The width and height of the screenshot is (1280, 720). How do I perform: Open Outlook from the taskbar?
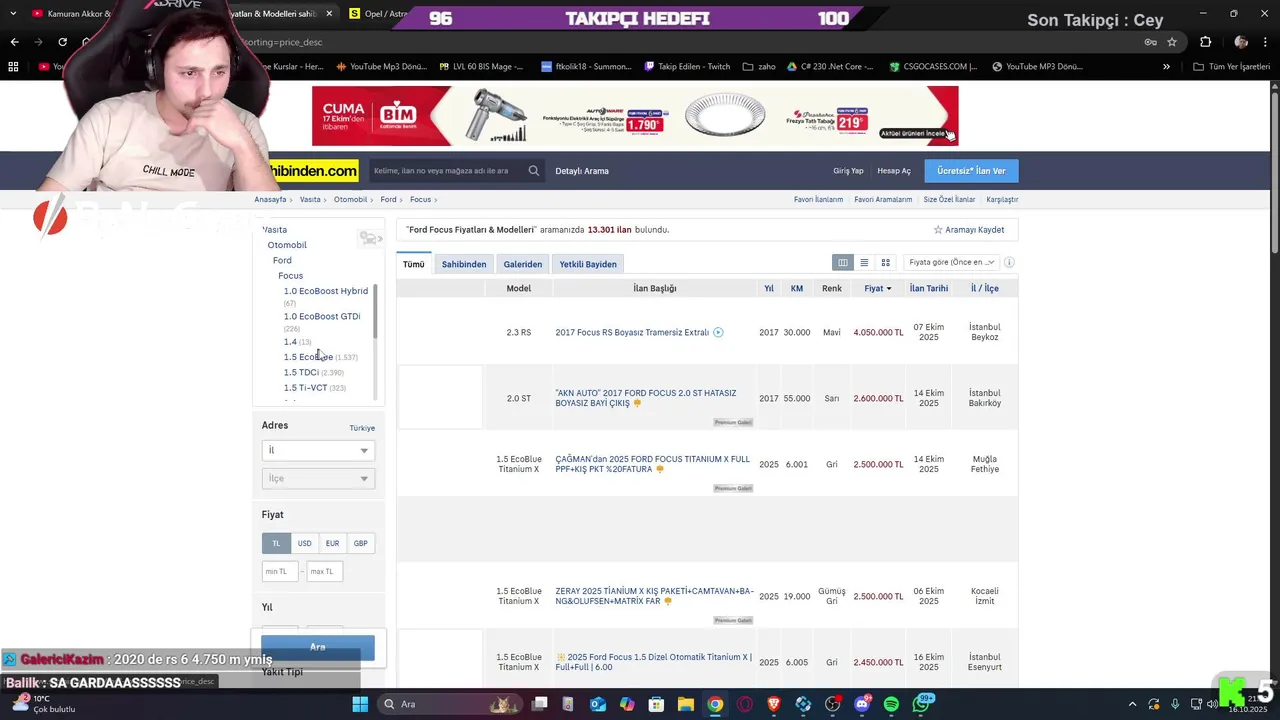(598, 704)
